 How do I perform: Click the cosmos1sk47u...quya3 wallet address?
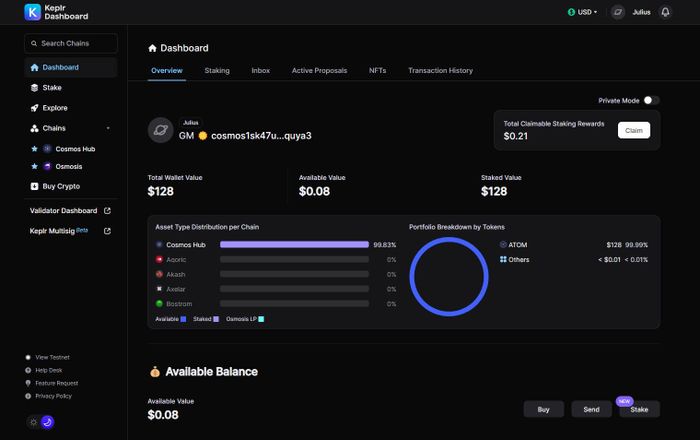tap(261, 136)
